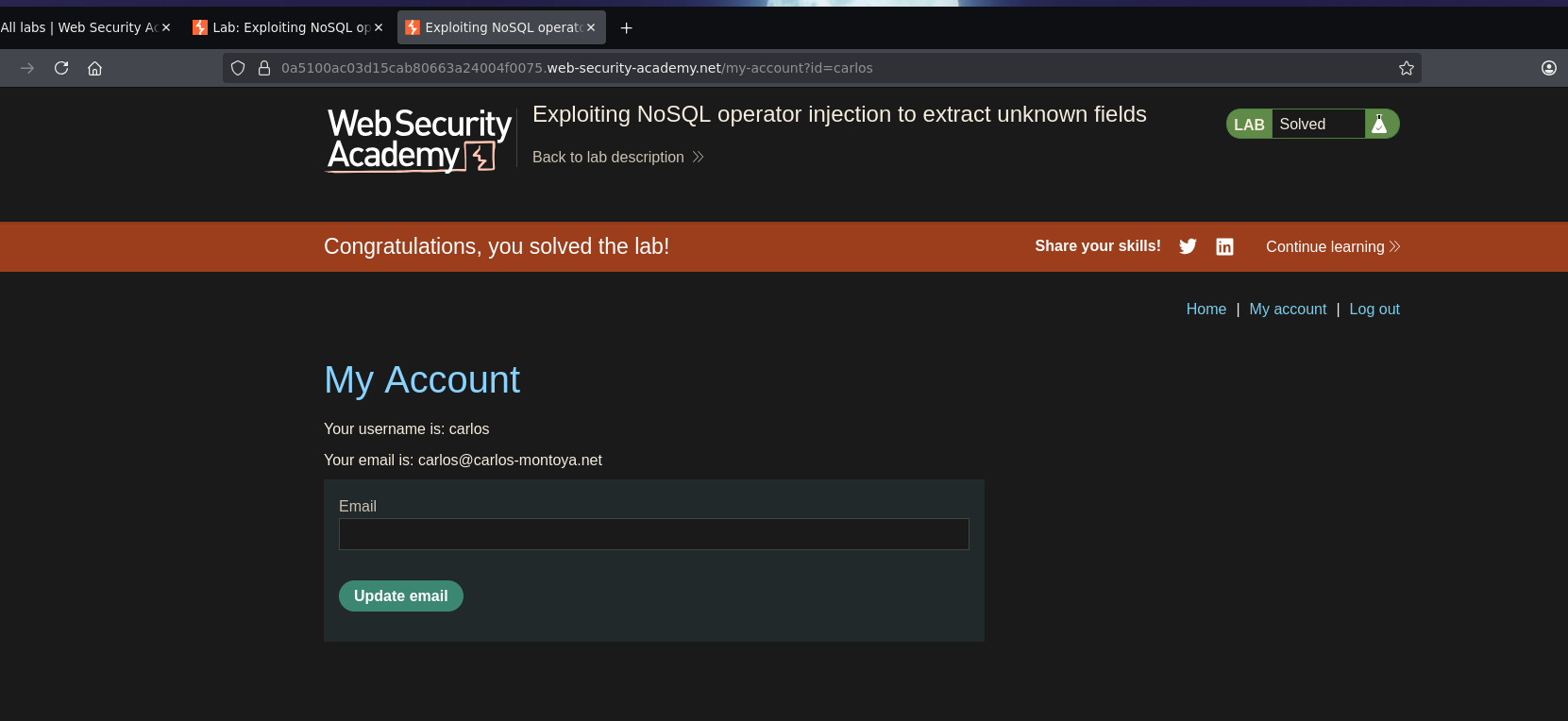Click the 'LAB Solved' status badge
Screen dimensions: 1568x721
[x=1312, y=124]
